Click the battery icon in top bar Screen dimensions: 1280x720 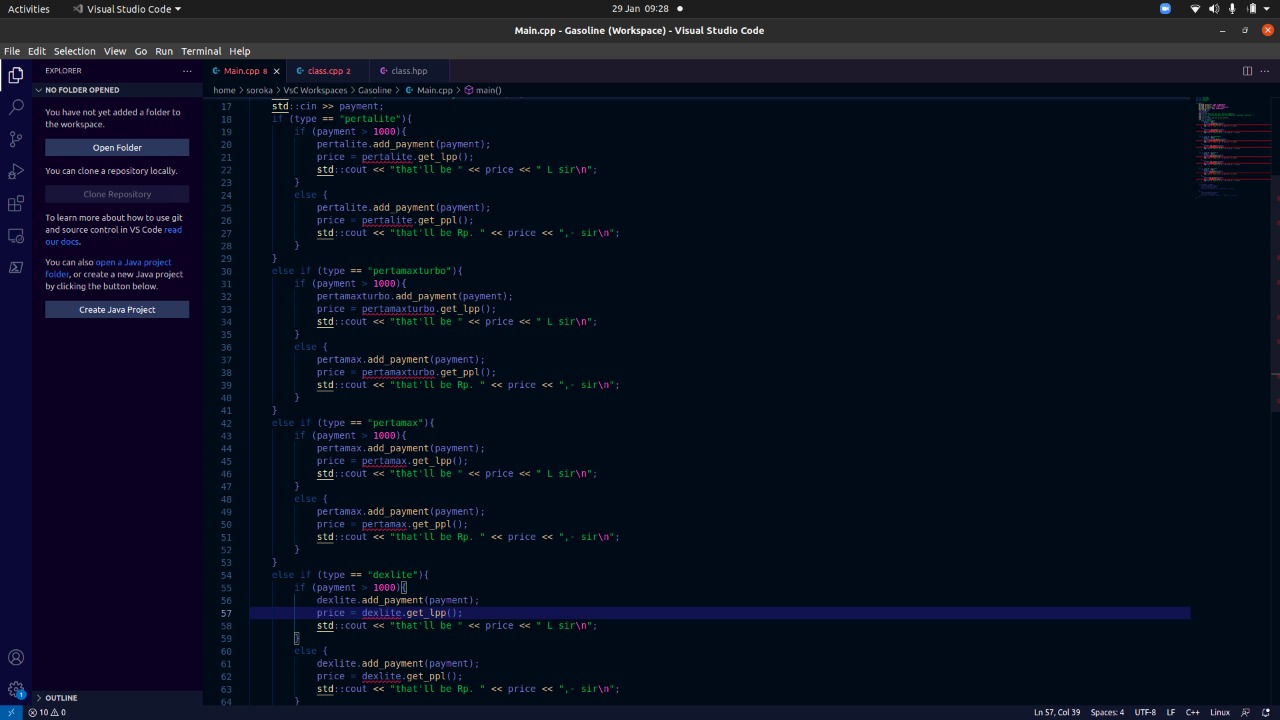point(1251,9)
